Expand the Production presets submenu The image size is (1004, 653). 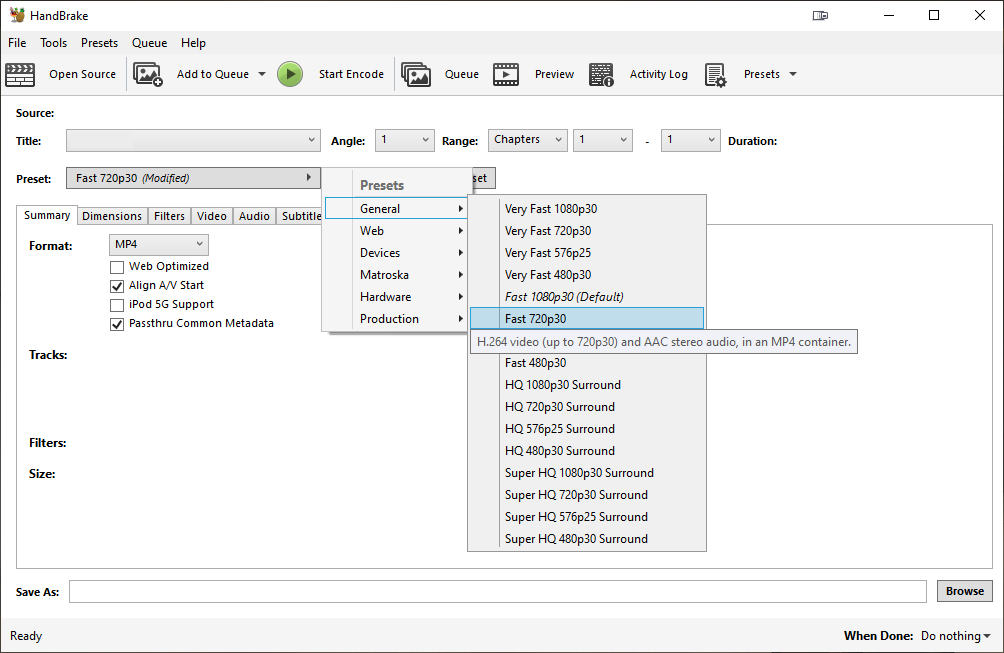pos(396,319)
